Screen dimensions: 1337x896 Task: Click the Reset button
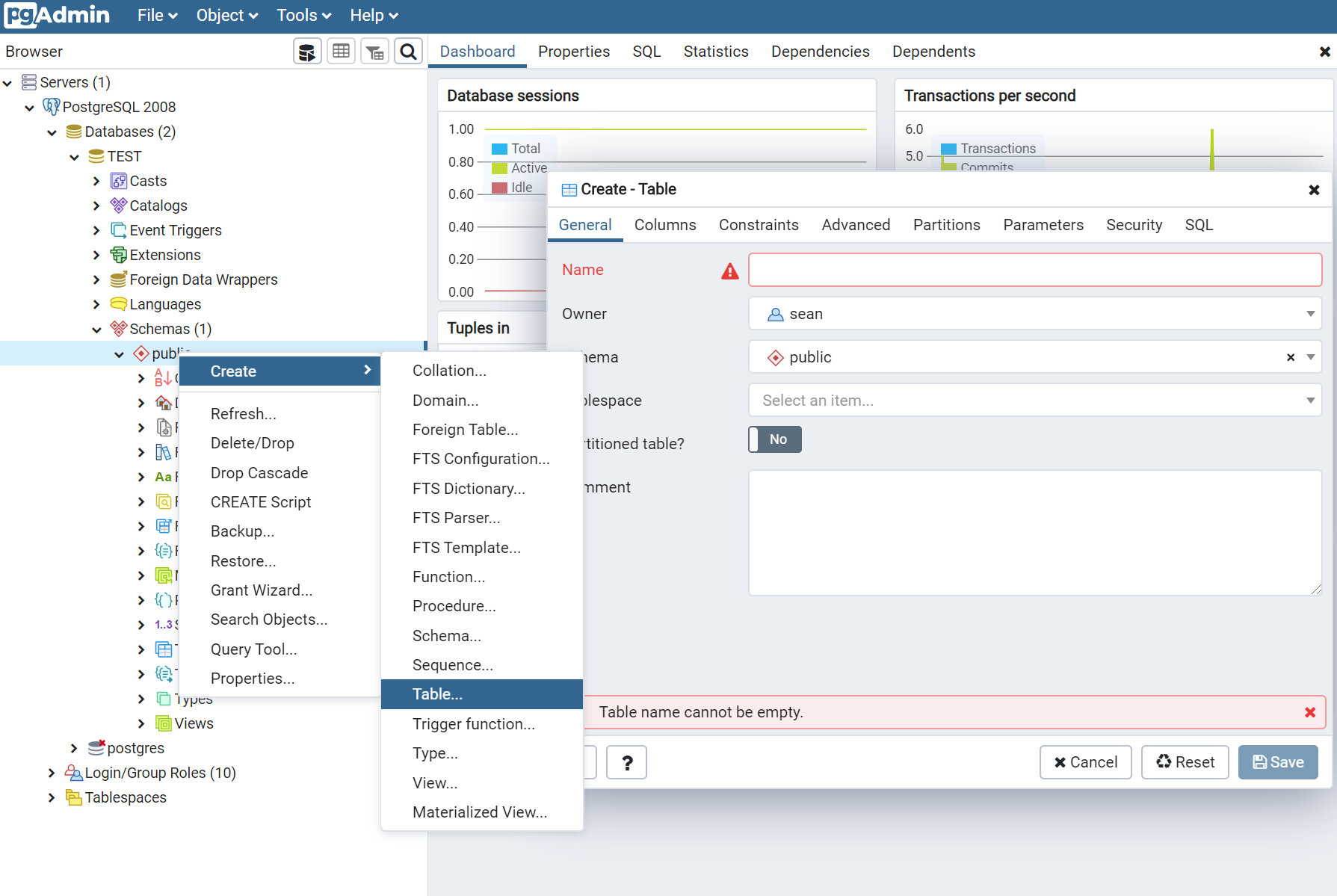(x=1185, y=762)
